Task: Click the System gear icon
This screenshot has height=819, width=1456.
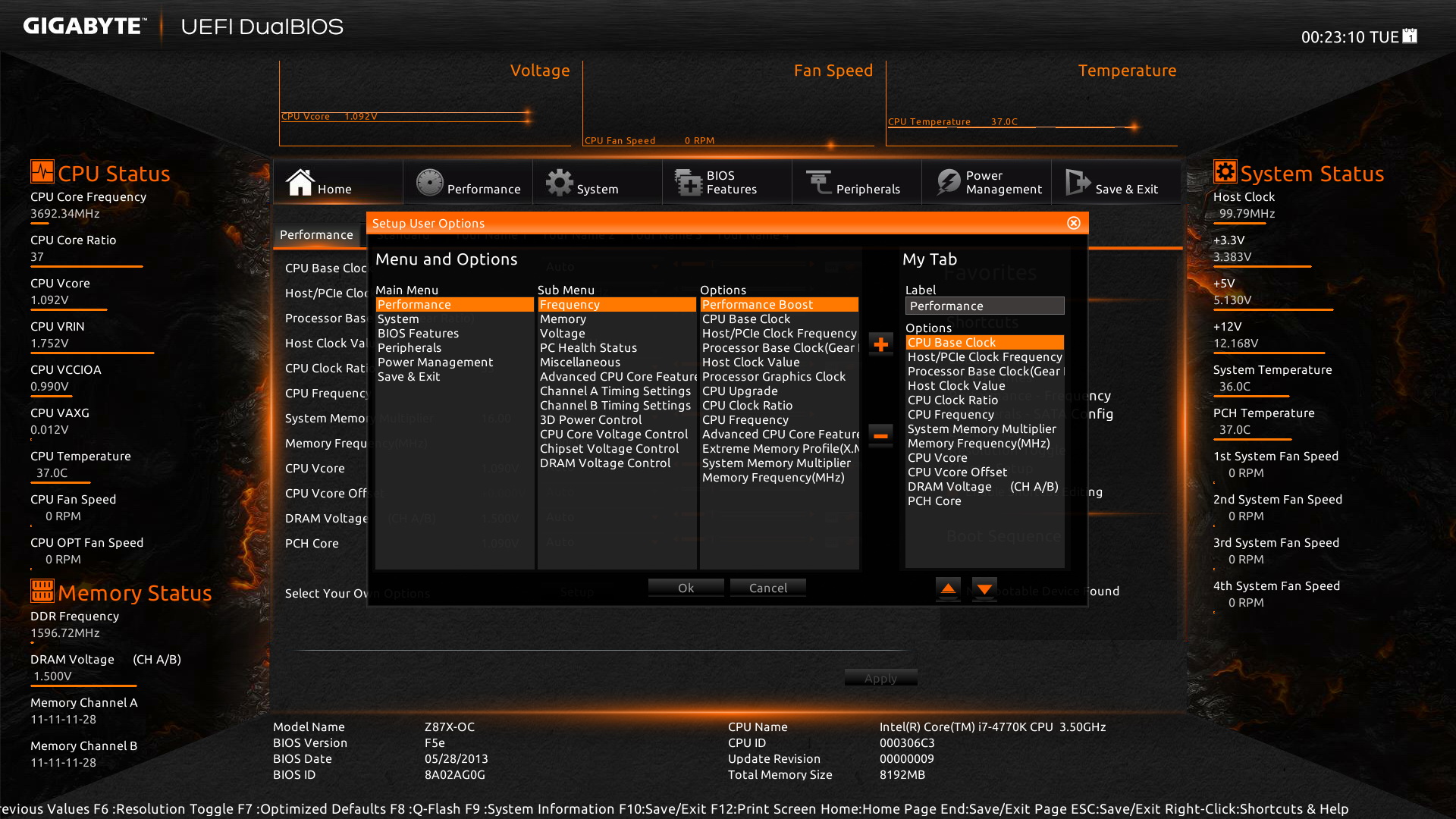Action: point(560,182)
